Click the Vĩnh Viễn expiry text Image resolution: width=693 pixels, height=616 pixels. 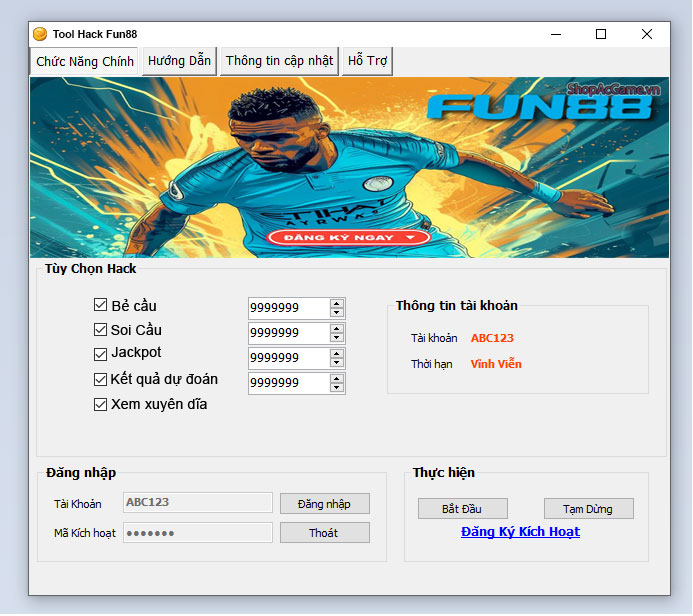click(496, 364)
